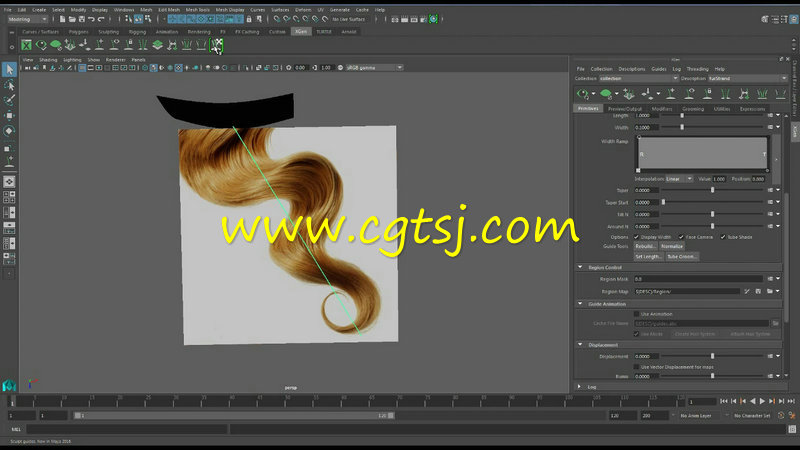The image size is (800, 450).
Task: Toggle the Display Width checkbox
Action: pos(636,237)
